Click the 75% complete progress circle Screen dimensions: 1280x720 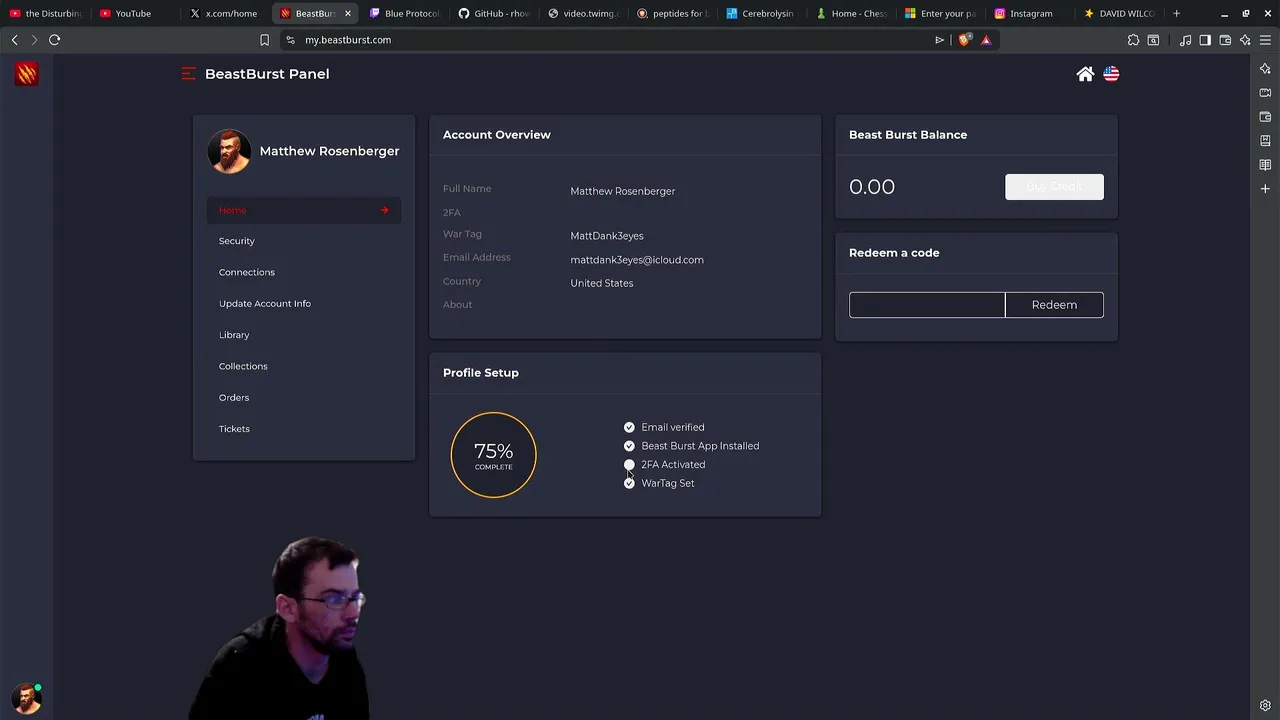493,455
